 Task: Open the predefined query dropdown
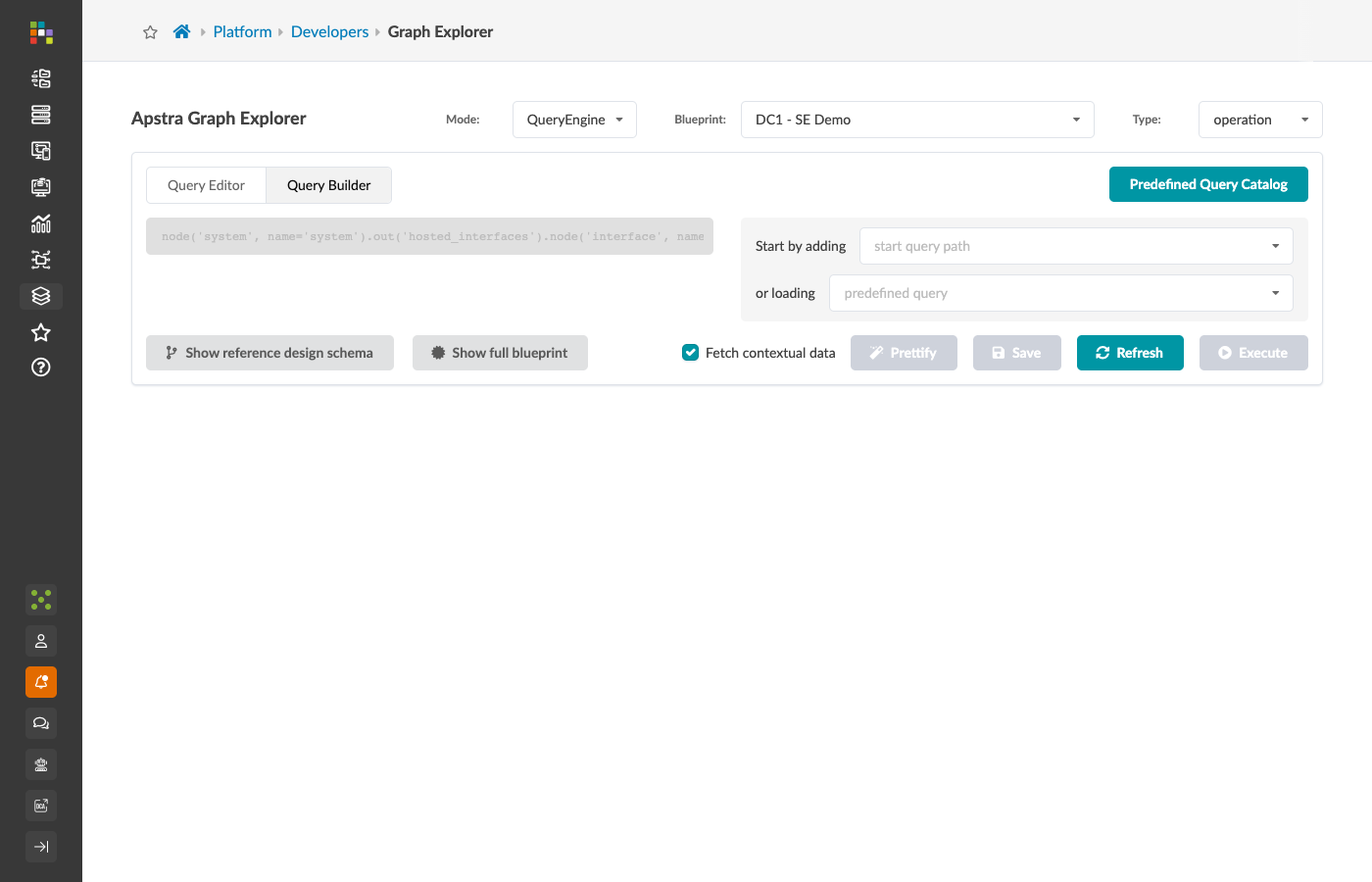(1061, 293)
